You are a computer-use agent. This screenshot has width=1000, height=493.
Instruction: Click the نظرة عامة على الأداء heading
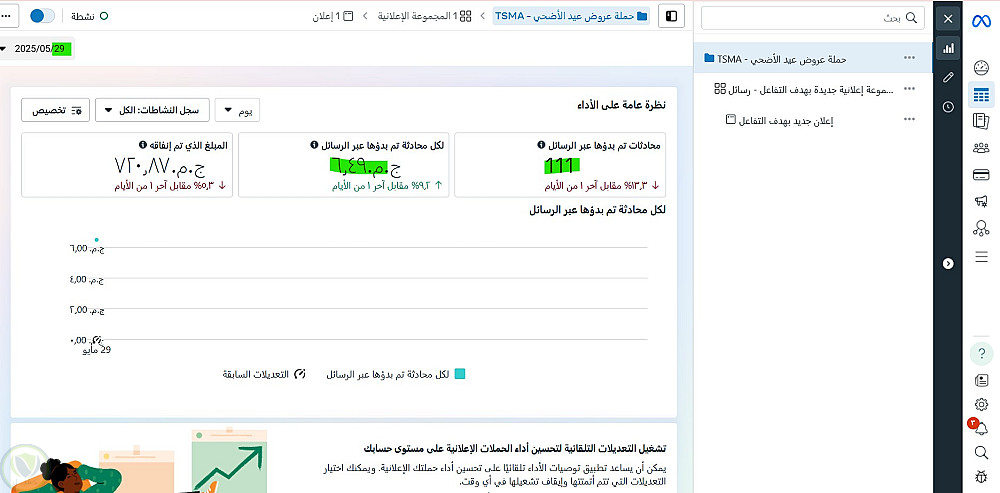coord(621,105)
